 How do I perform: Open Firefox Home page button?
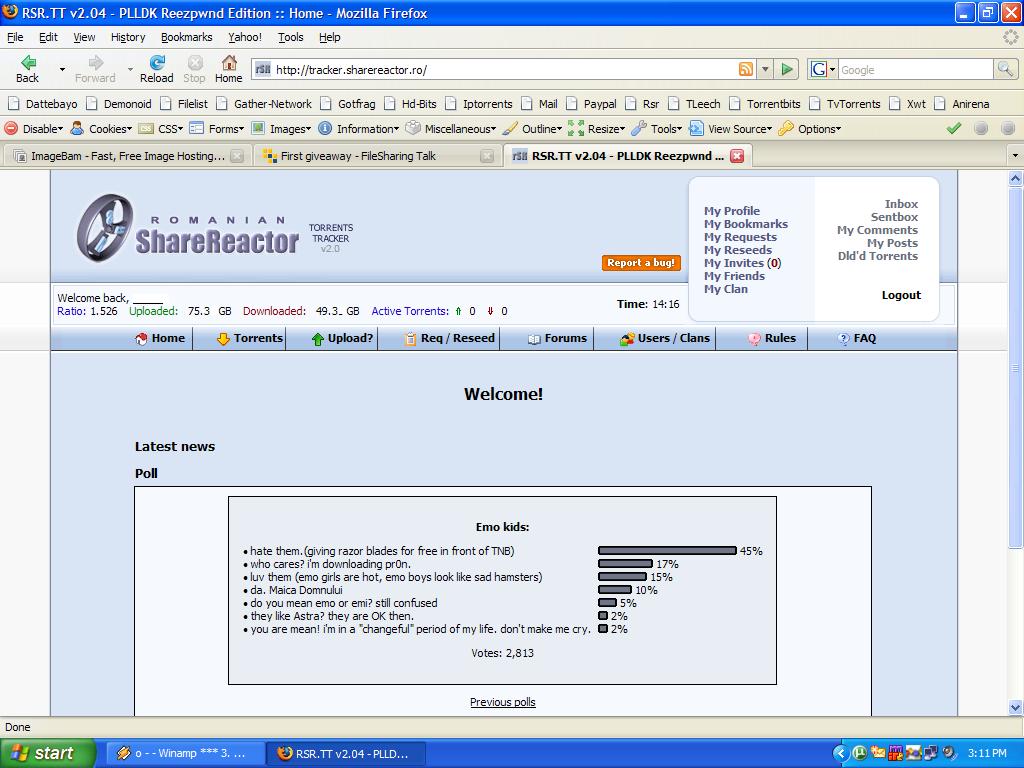229,69
